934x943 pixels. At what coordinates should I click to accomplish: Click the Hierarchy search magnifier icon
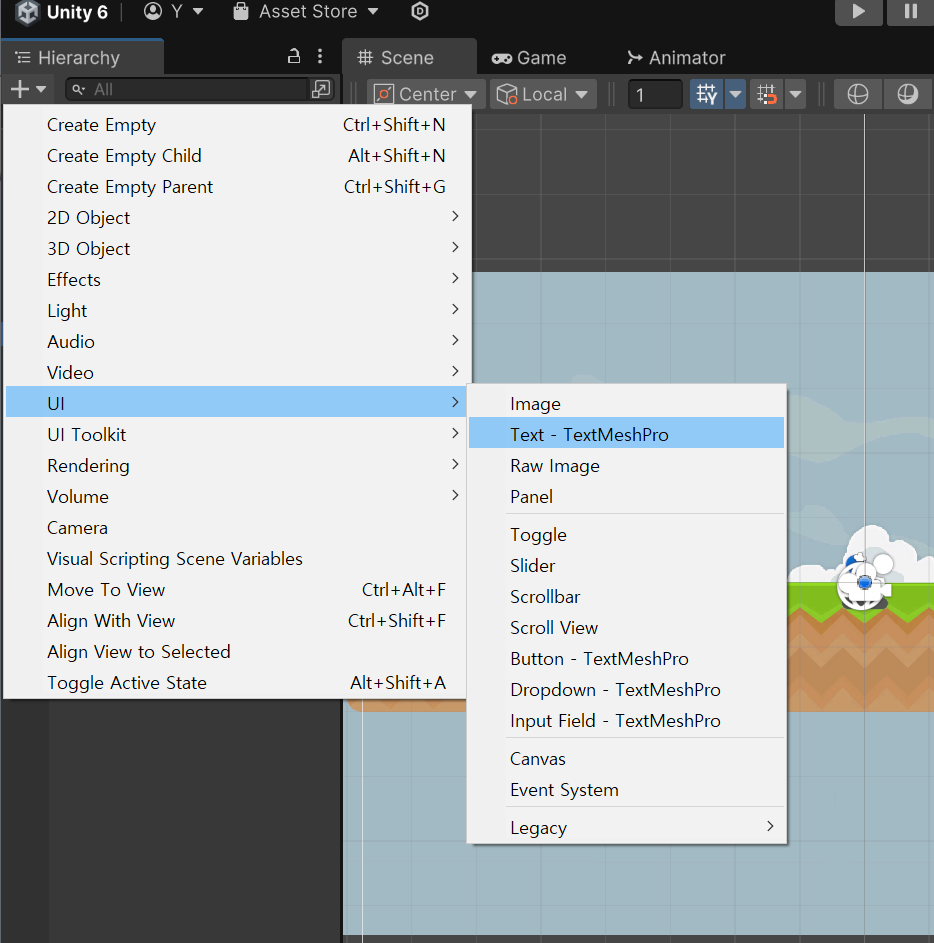pos(78,90)
